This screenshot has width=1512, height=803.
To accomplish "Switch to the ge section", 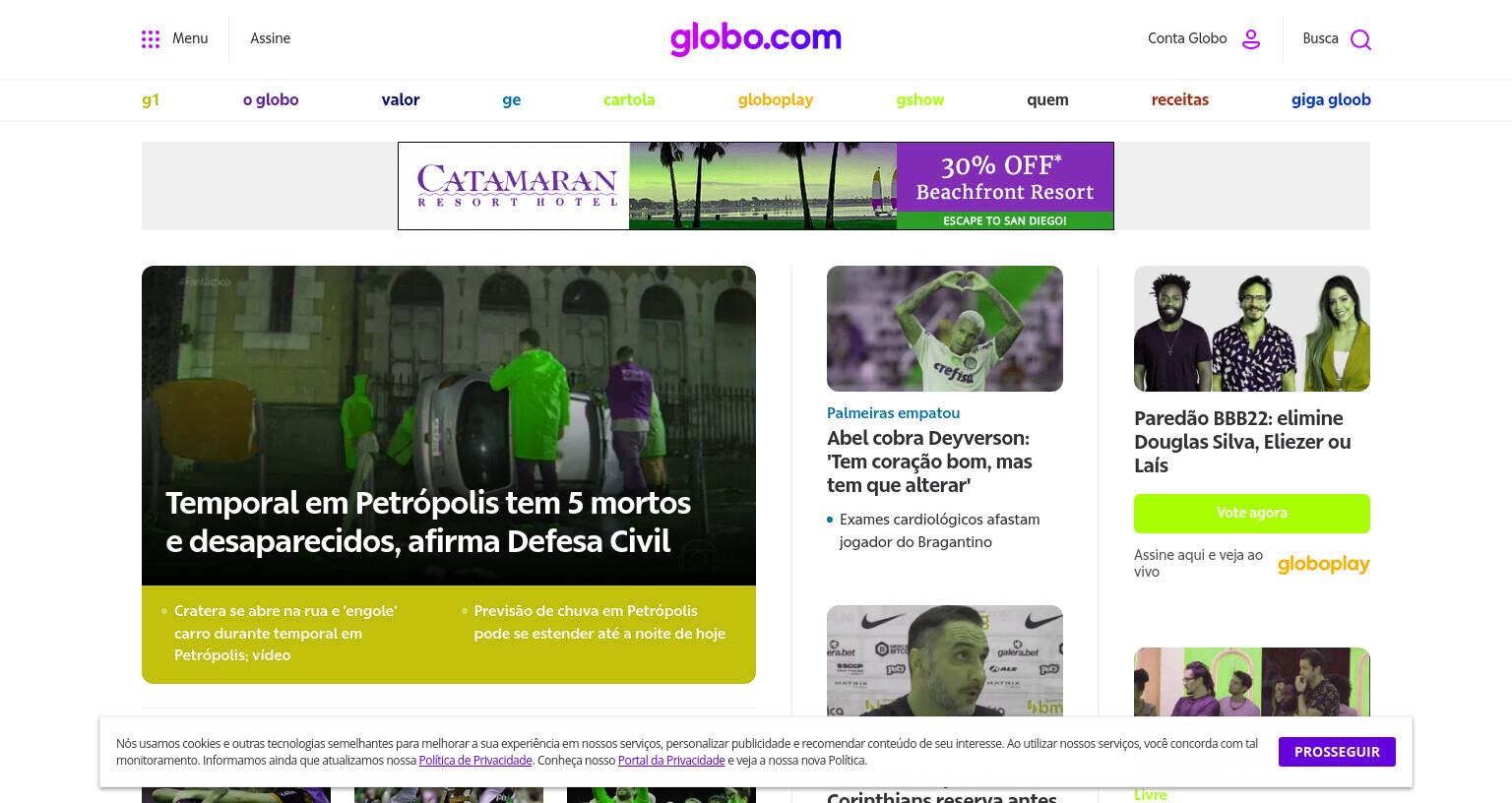I will pos(511,99).
